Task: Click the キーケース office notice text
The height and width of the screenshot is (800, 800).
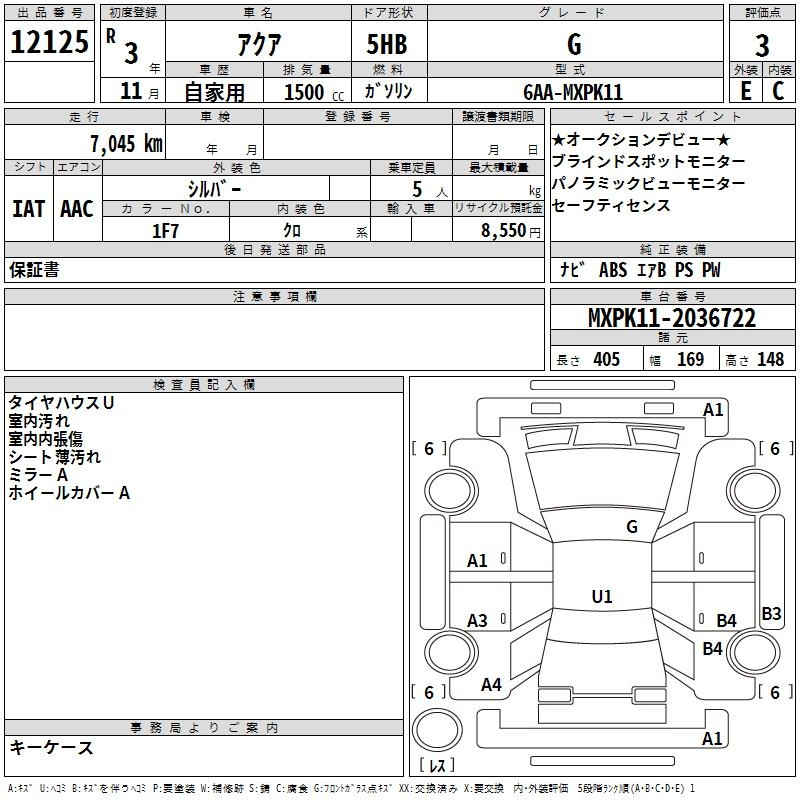Action: [51, 747]
